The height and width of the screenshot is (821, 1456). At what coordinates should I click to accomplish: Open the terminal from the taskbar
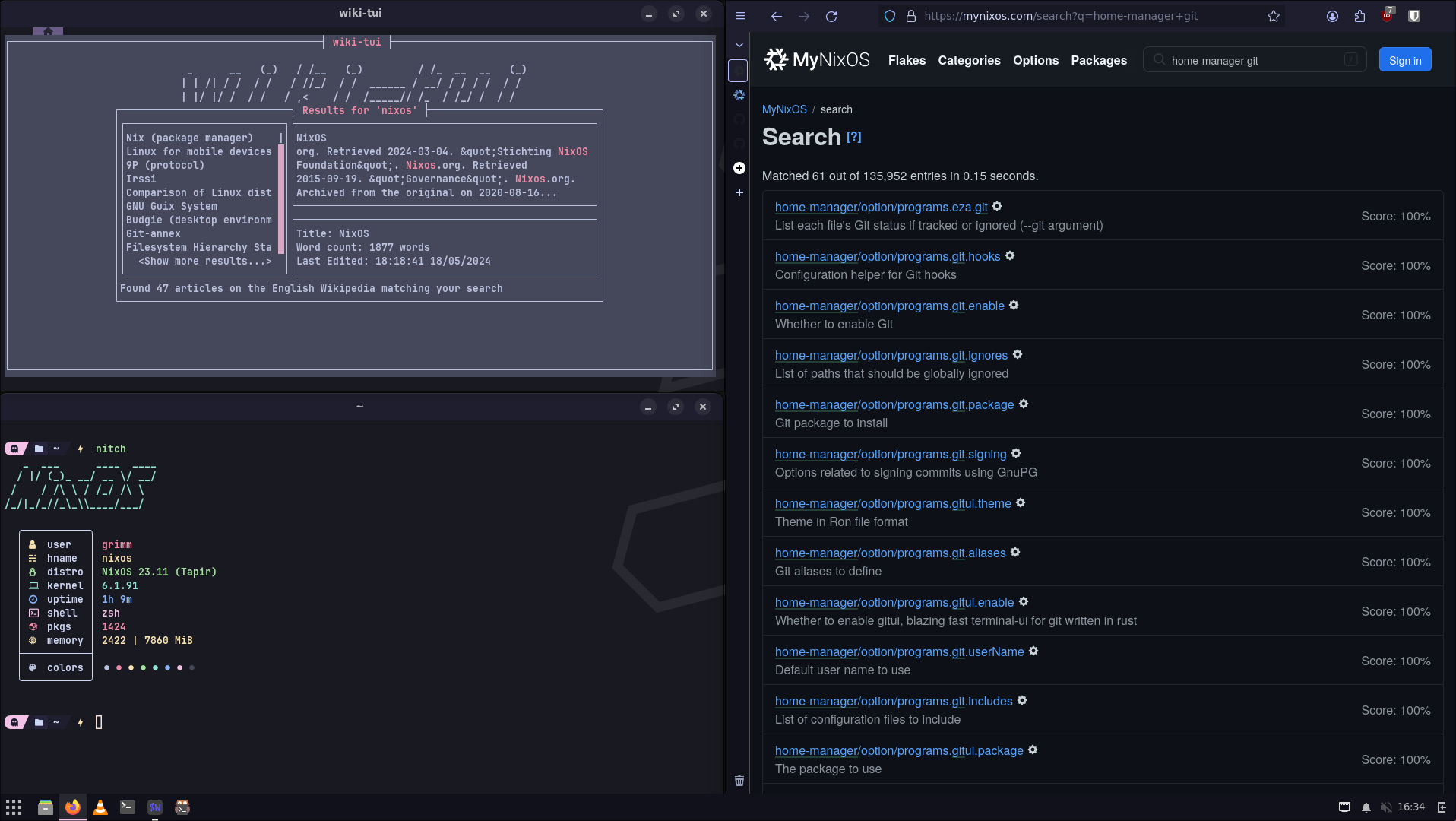coord(128,807)
